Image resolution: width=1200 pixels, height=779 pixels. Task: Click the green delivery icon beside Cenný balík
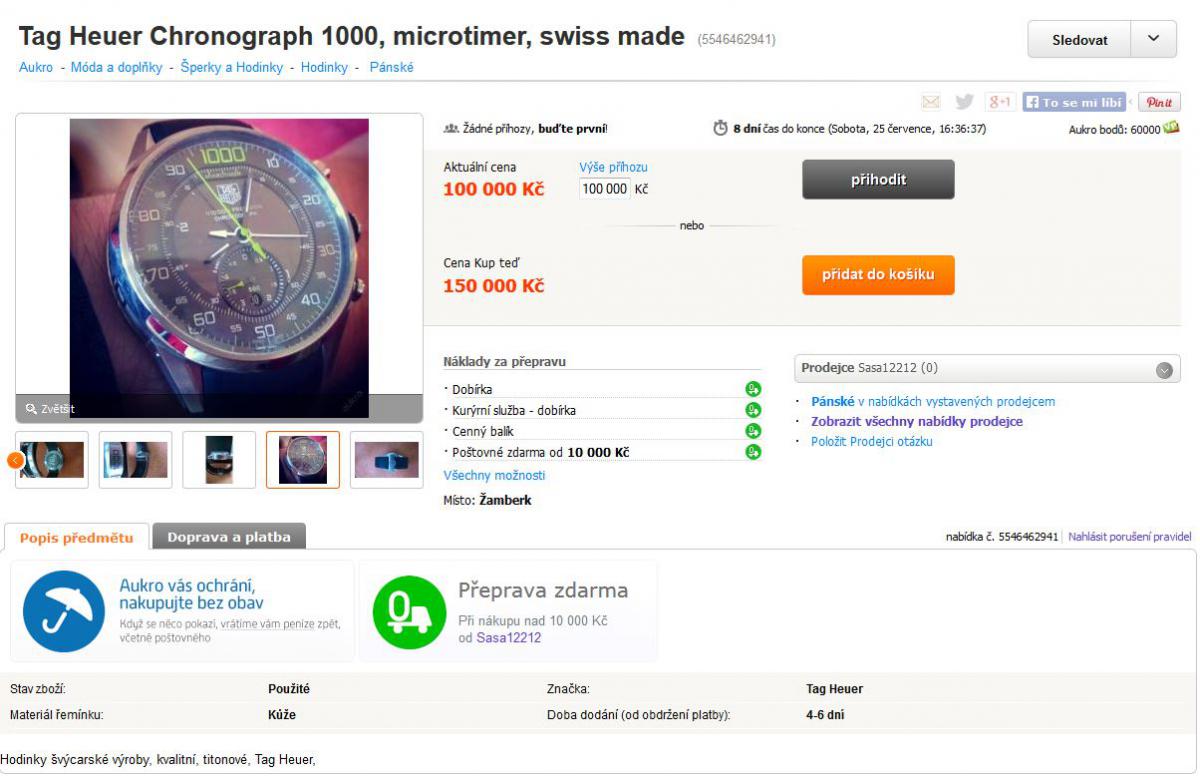(753, 431)
